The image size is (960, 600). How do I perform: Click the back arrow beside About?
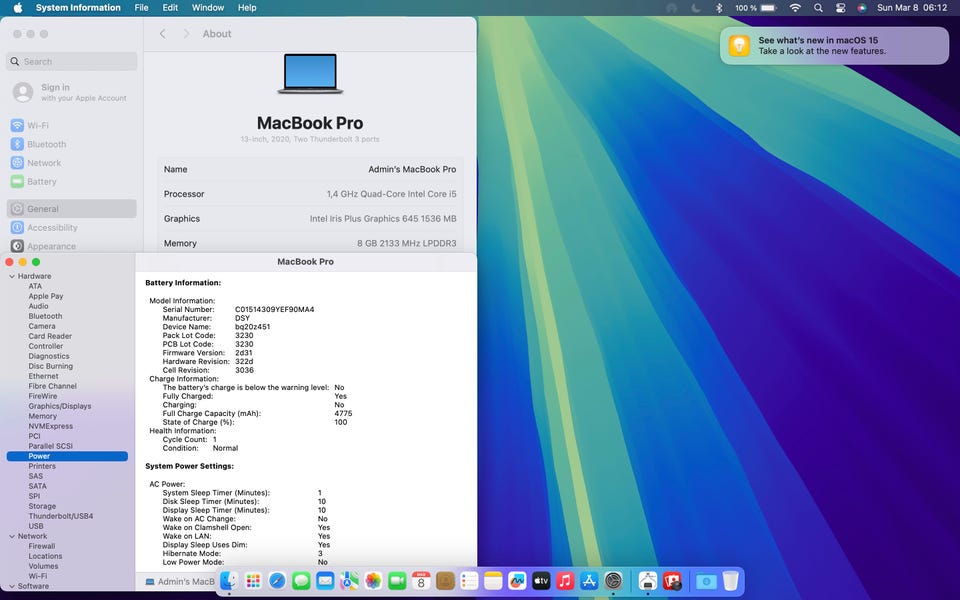[x=163, y=34]
